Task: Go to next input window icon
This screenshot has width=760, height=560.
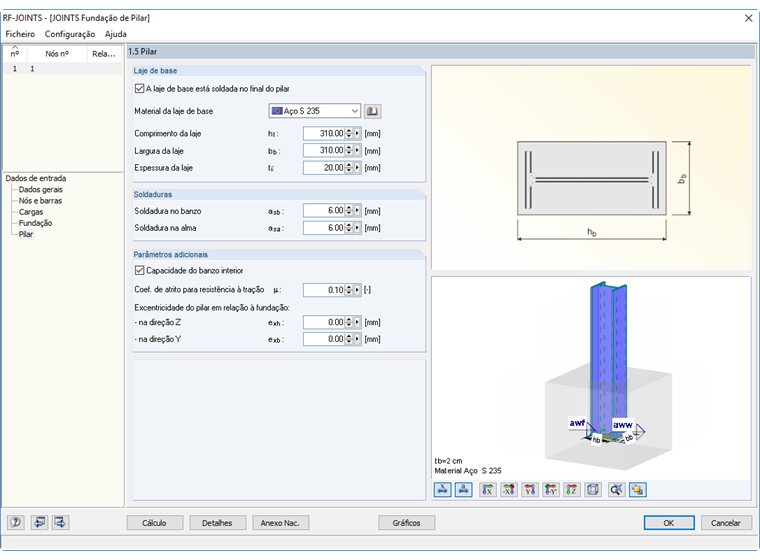Action: point(60,522)
